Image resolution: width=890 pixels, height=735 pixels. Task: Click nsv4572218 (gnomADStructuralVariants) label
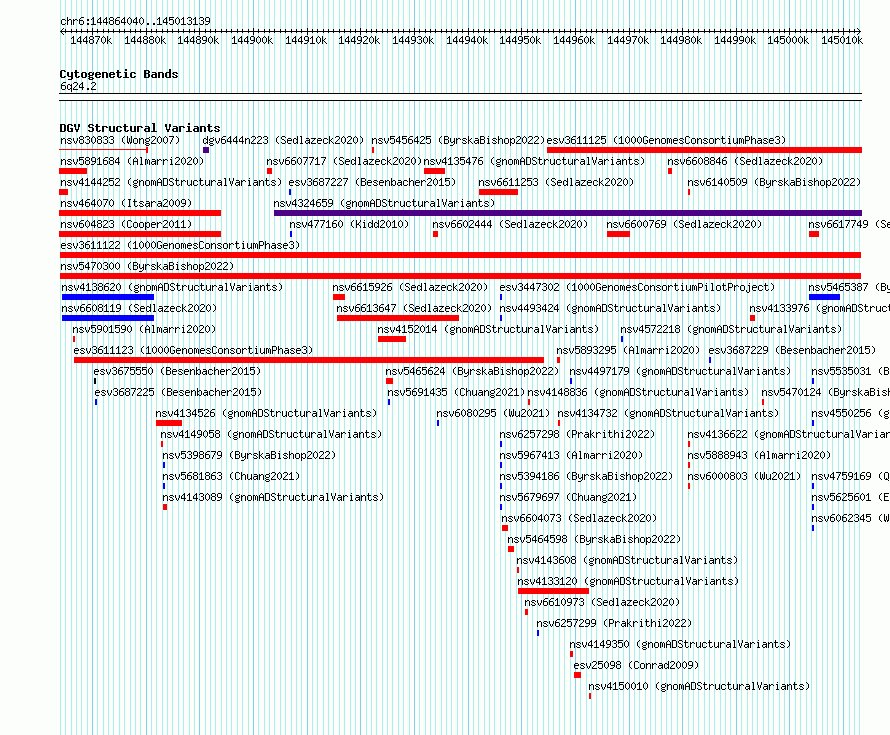point(731,329)
